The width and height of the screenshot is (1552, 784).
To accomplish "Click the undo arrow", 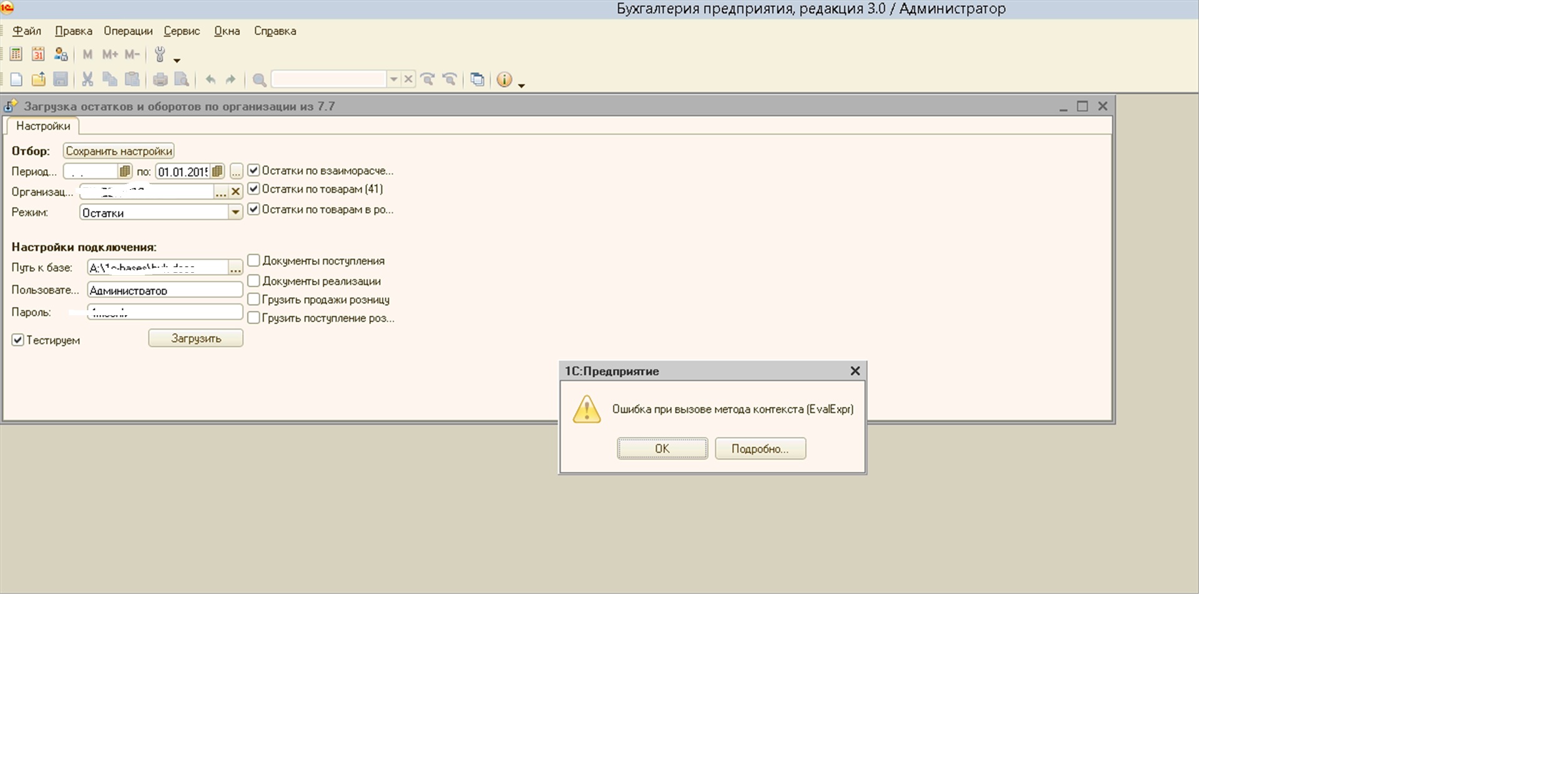I will tap(210, 79).
